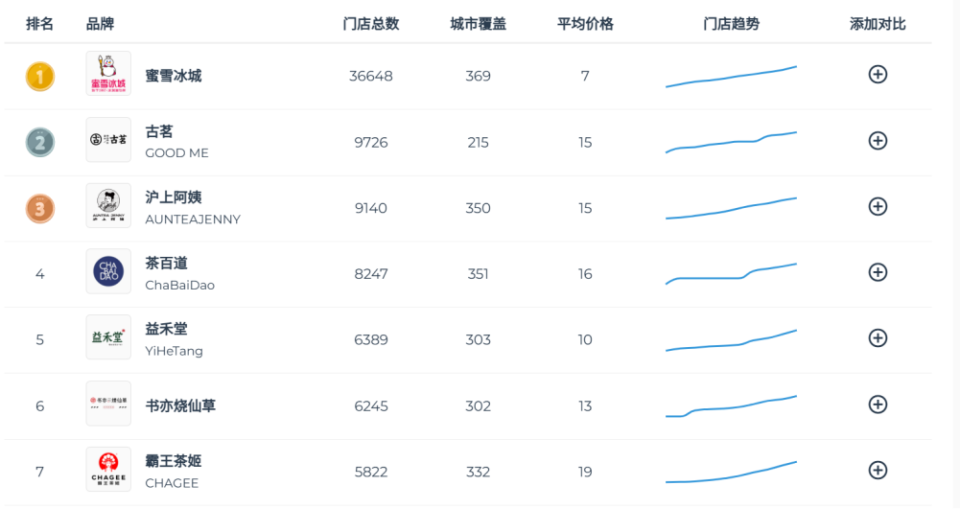Add 霸王茶姬 to comparison
Screen dimensions: 960x509
click(x=877, y=470)
